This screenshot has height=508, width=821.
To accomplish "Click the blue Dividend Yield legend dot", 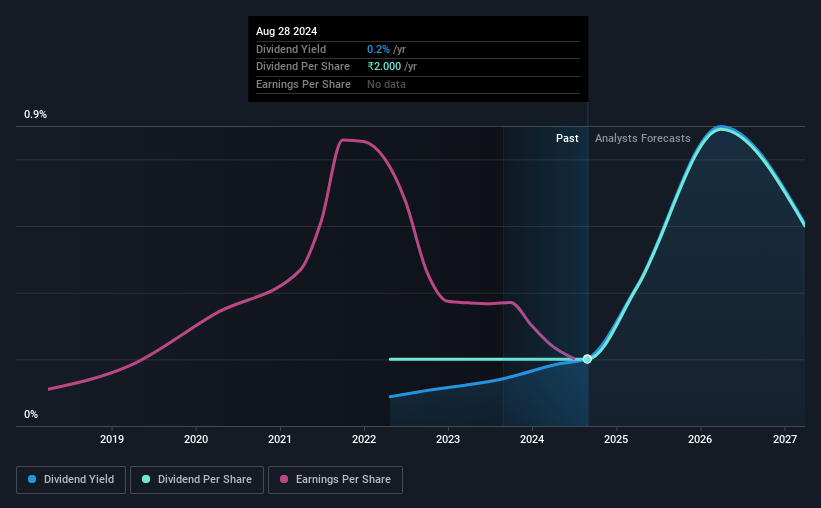I will [32, 479].
